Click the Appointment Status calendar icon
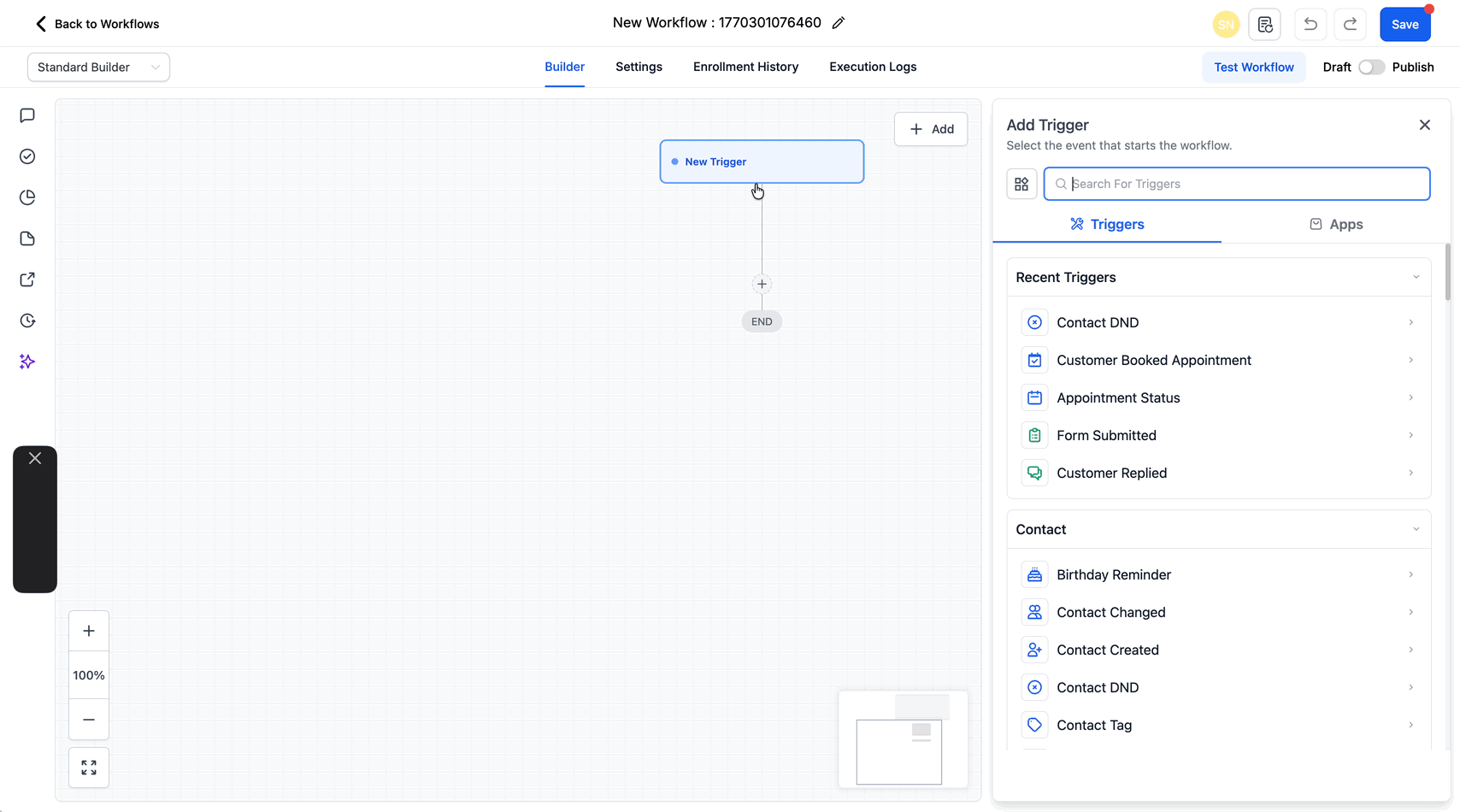The height and width of the screenshot is (812, 1460). click(1034, 397)
